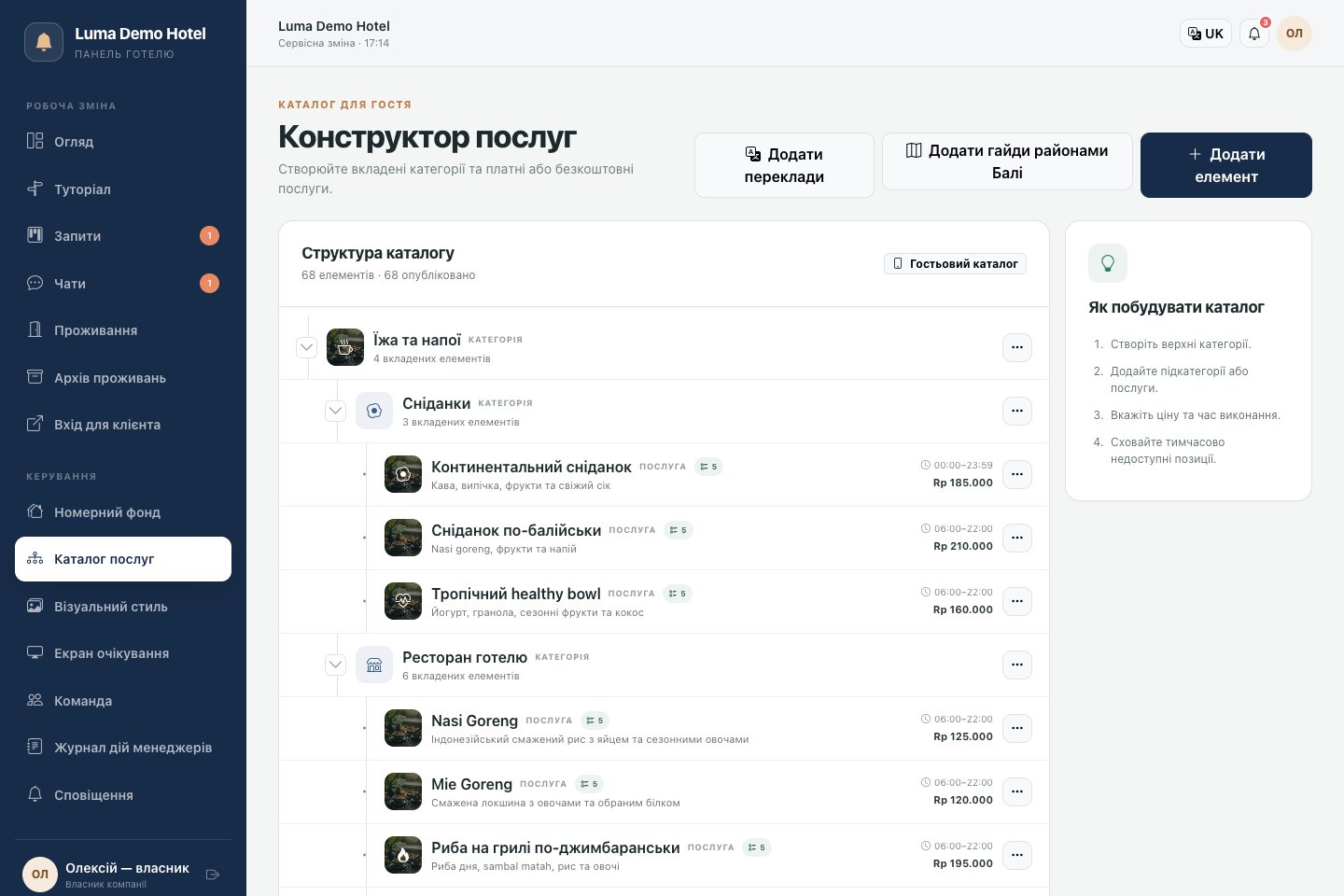Select Каталог послуг in sidebar
Viewport: 1344px width, 896px height.
pyautogui.click(x=123, y=559)
